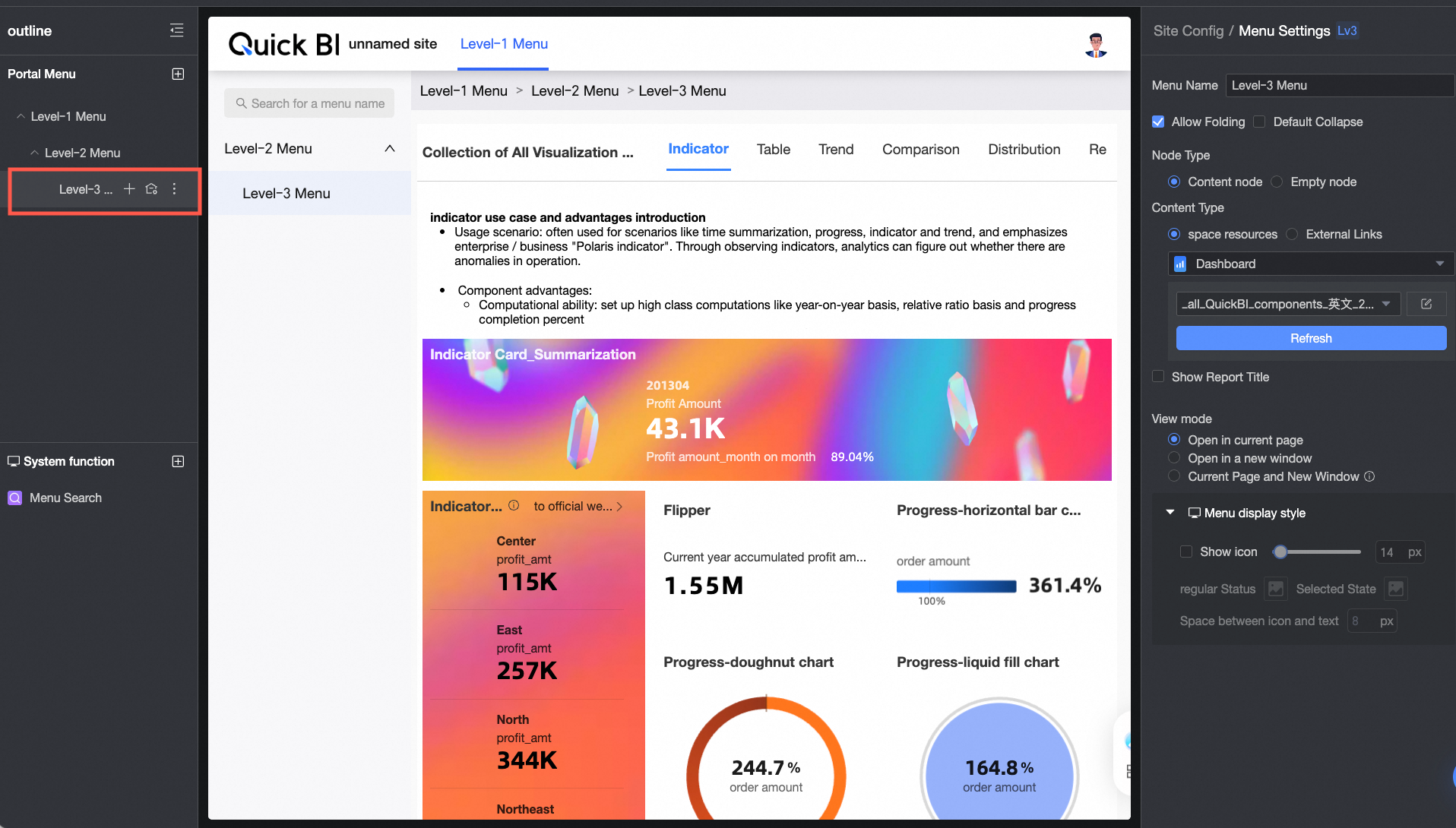Collapse Level-2 Menu tree node

(34, 153)
